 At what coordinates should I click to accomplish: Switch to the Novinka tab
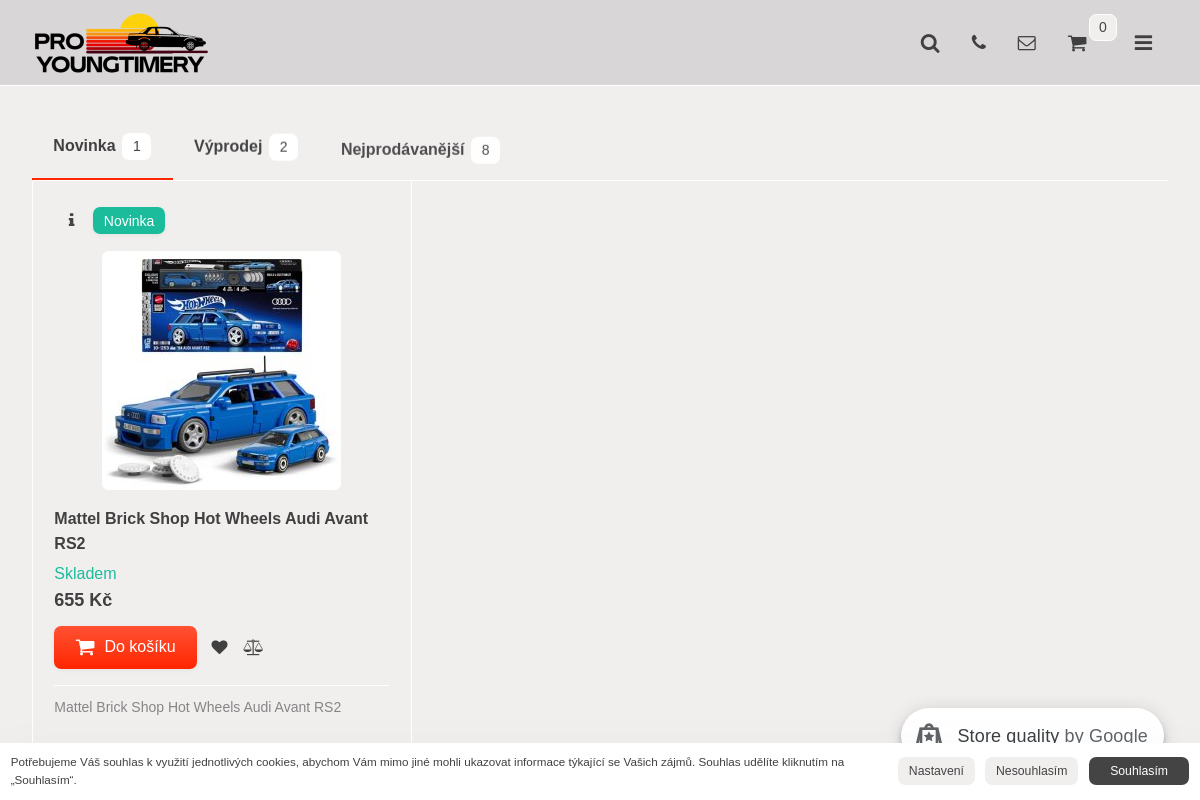pos(102,146)
